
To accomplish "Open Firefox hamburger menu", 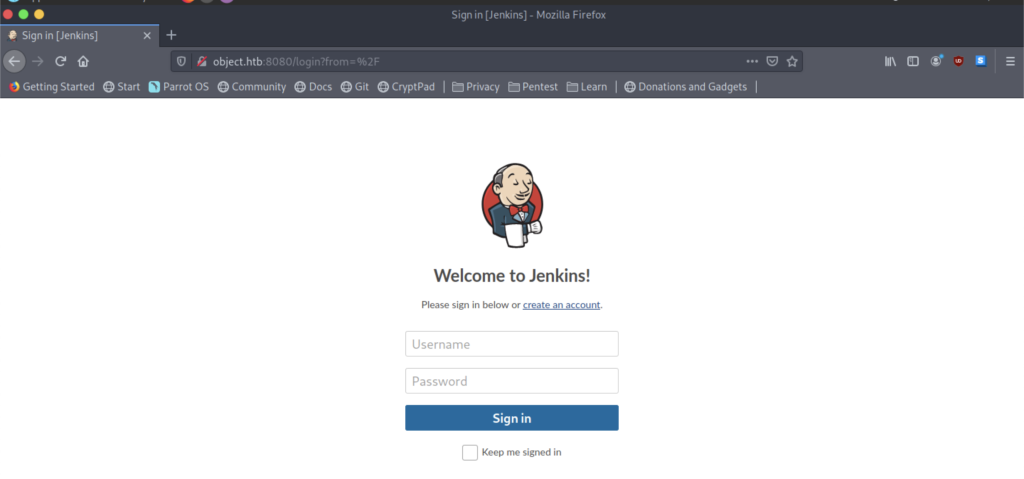I will pos(1010,61).
